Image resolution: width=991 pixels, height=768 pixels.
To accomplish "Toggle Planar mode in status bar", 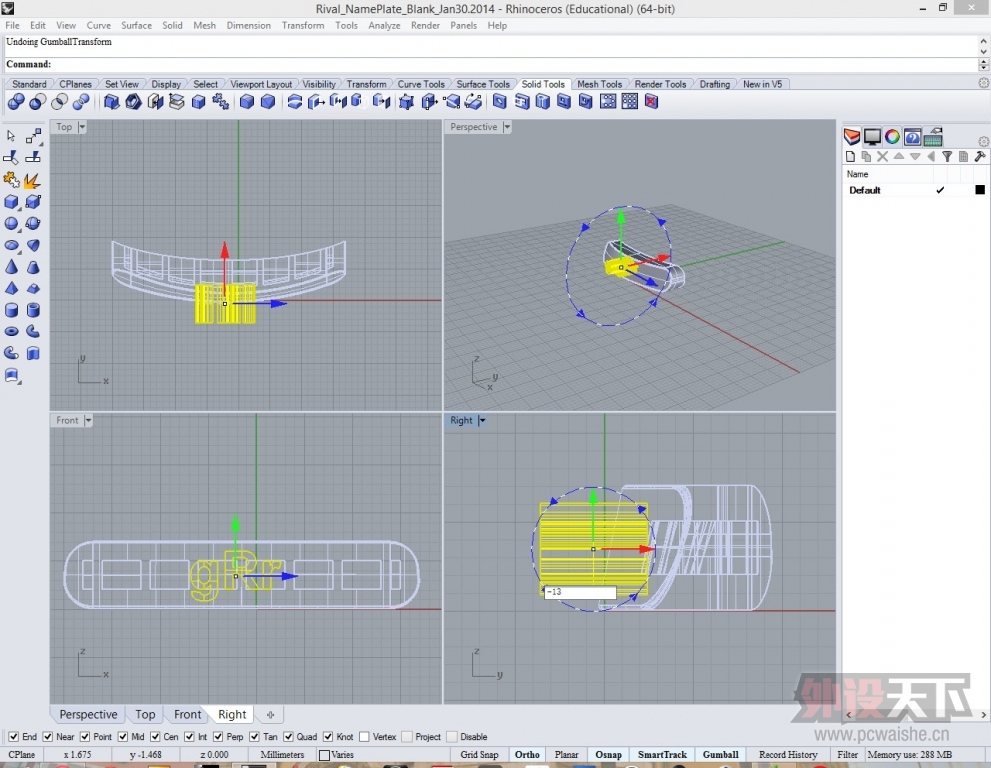I will 566,755.
